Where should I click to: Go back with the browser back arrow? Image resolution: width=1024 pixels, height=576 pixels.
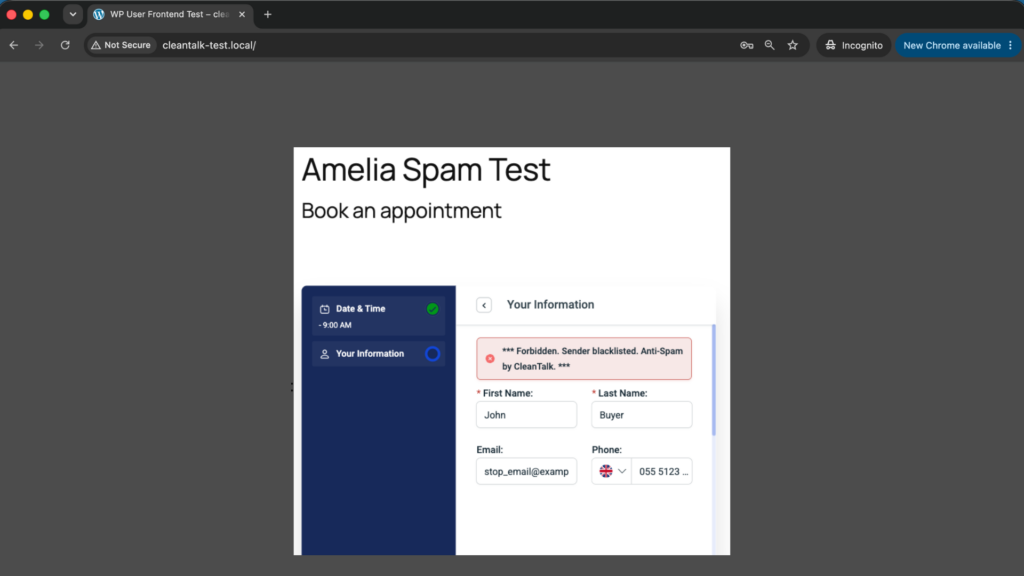click(14, 45)
